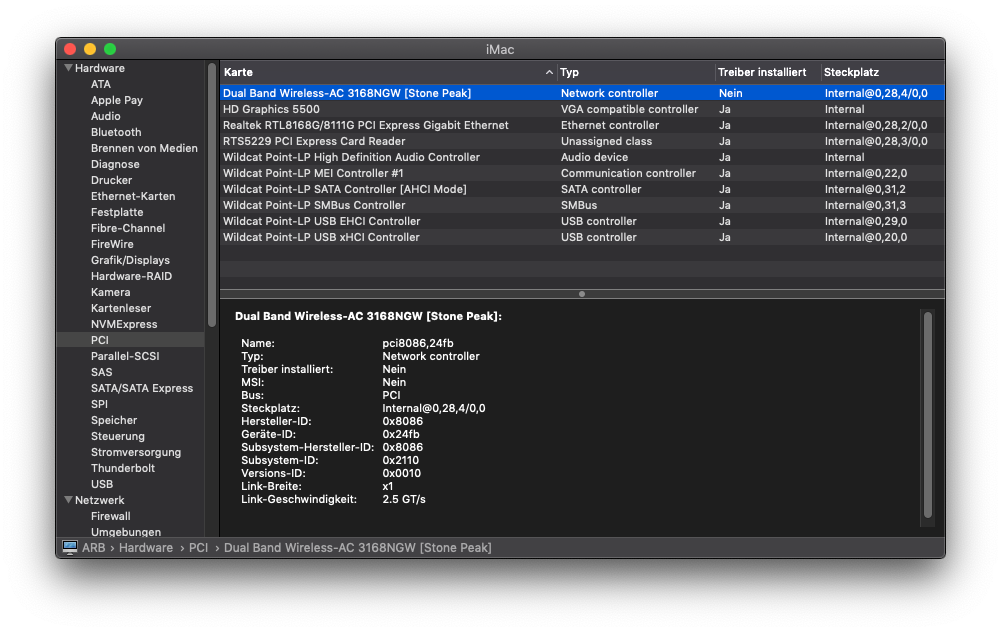The height and width of the screenshot is (632, 1001).
Task: Click the computer icon in path bar
Action: click(x=70, y=548)
